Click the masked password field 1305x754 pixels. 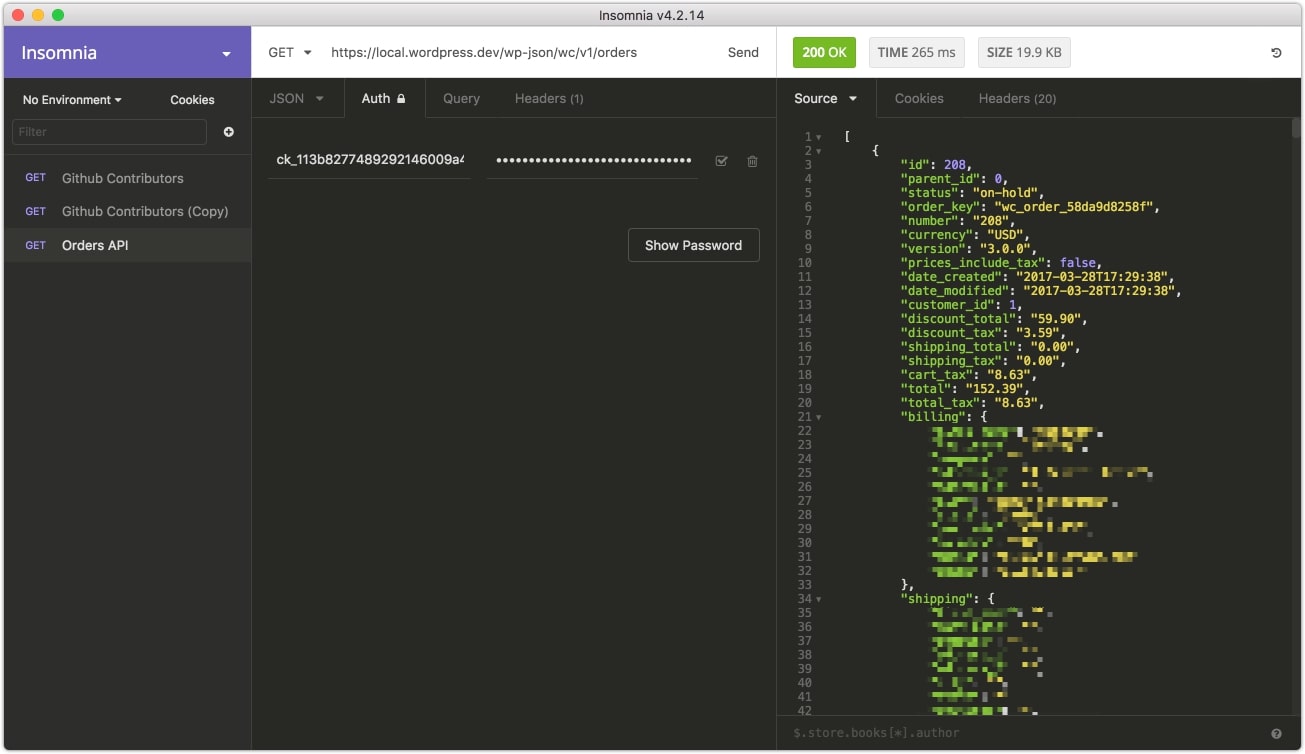pos(592,160)
